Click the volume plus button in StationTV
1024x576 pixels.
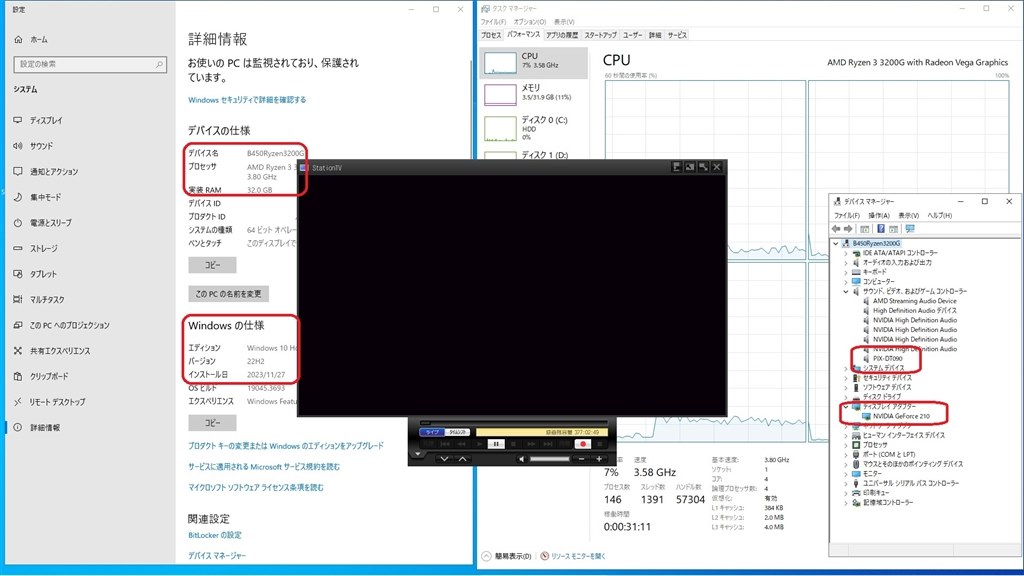point(598,459)
